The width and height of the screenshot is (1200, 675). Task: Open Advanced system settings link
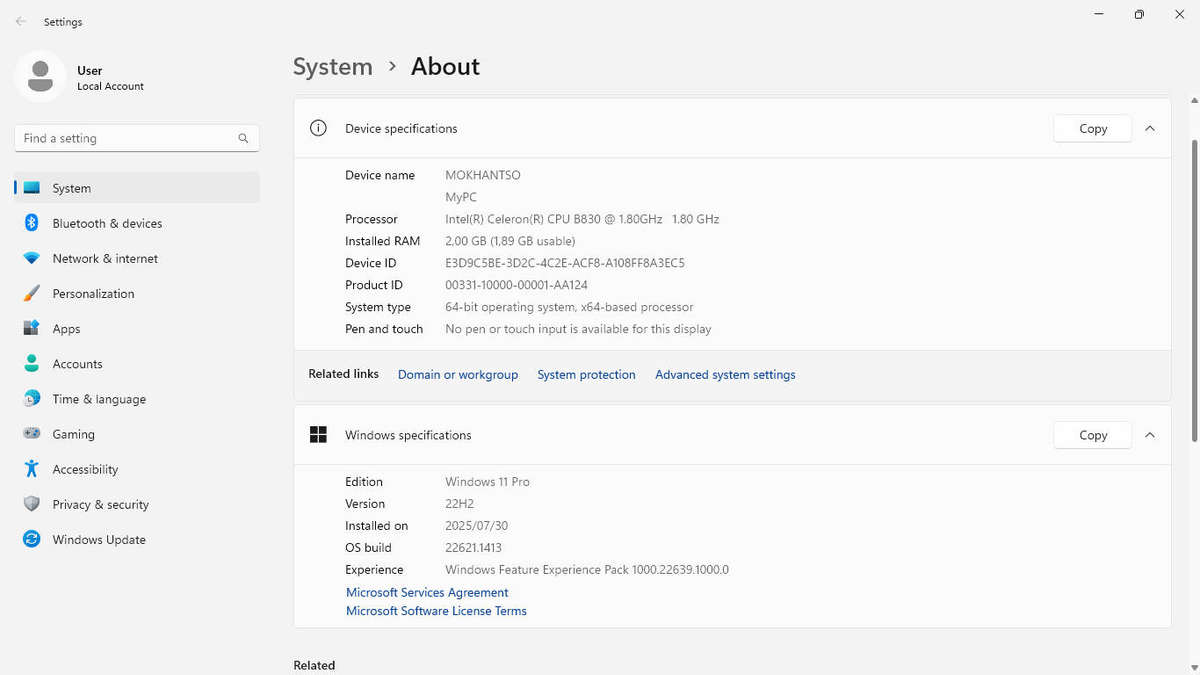725,374
